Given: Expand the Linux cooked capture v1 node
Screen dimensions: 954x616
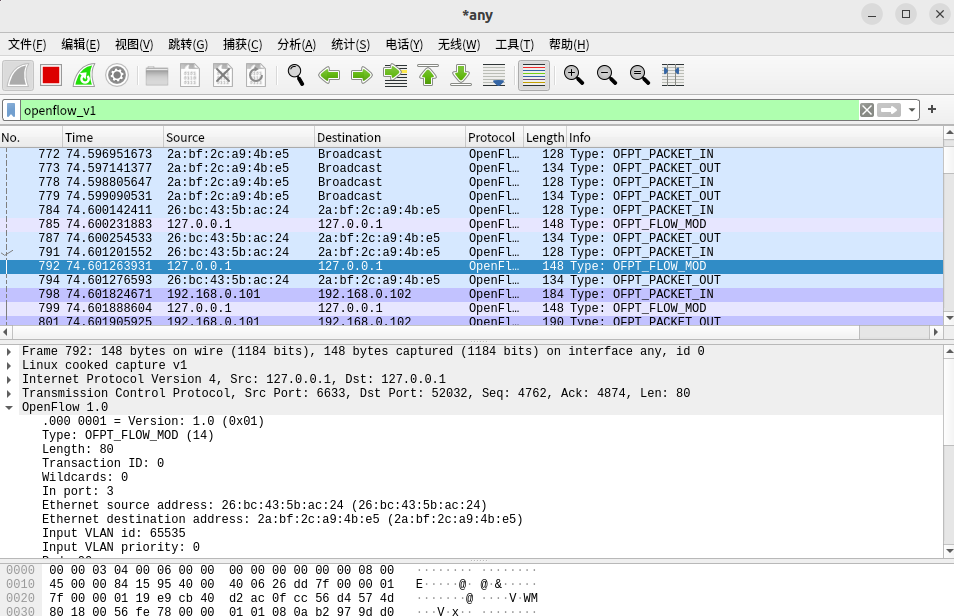Looking at the screenshot, I should [x=9, y=365].
